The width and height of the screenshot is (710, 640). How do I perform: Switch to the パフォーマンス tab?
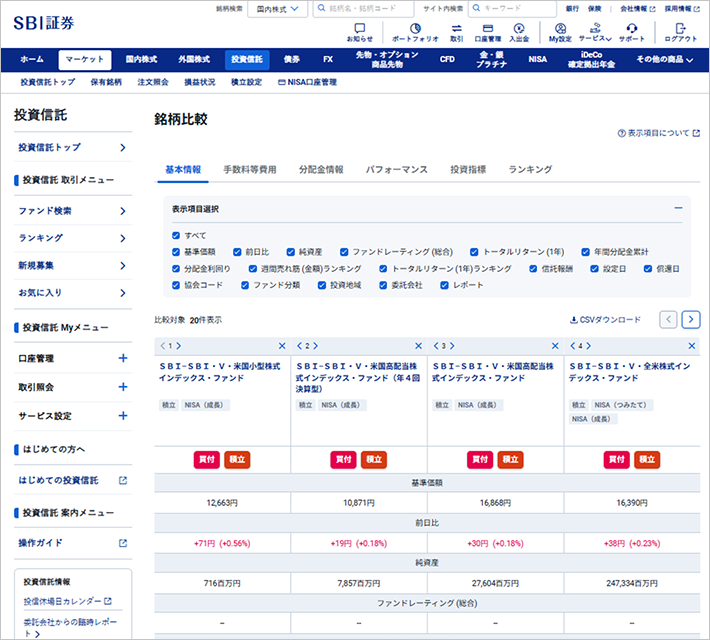[x=396, y=170]
